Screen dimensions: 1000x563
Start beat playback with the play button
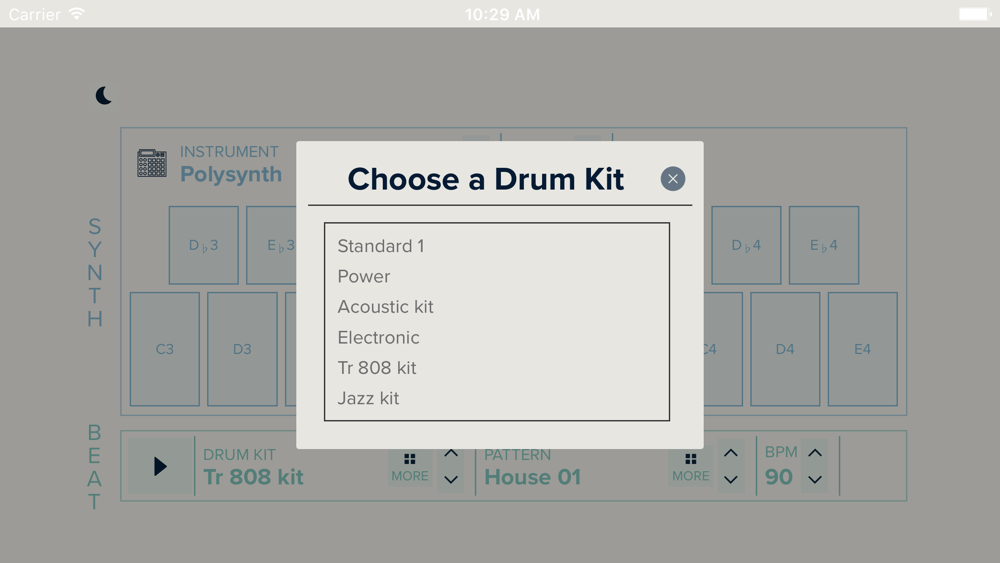[160, 466]
